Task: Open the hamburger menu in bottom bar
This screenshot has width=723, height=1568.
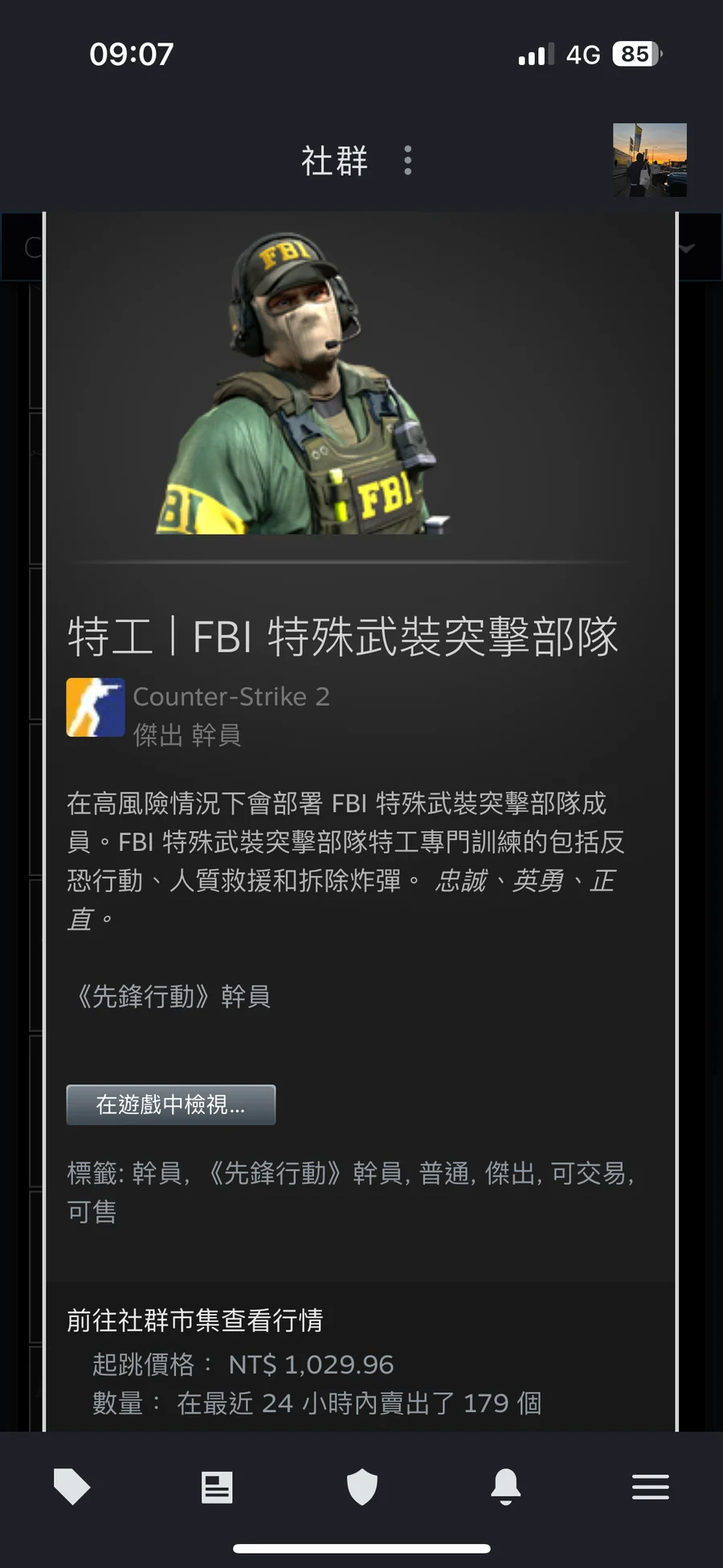Action: 651,1487
